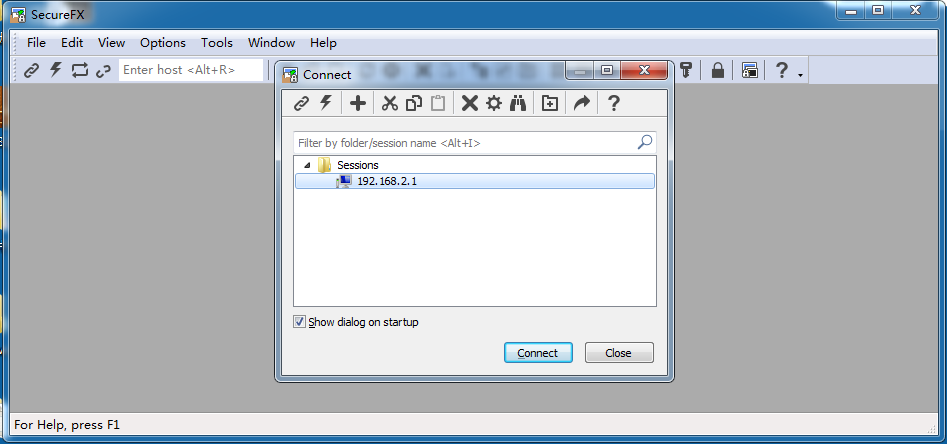Click the Quick Connect lightning icon in main toolbar
This screenshot has width=947, height=444.
56,70
